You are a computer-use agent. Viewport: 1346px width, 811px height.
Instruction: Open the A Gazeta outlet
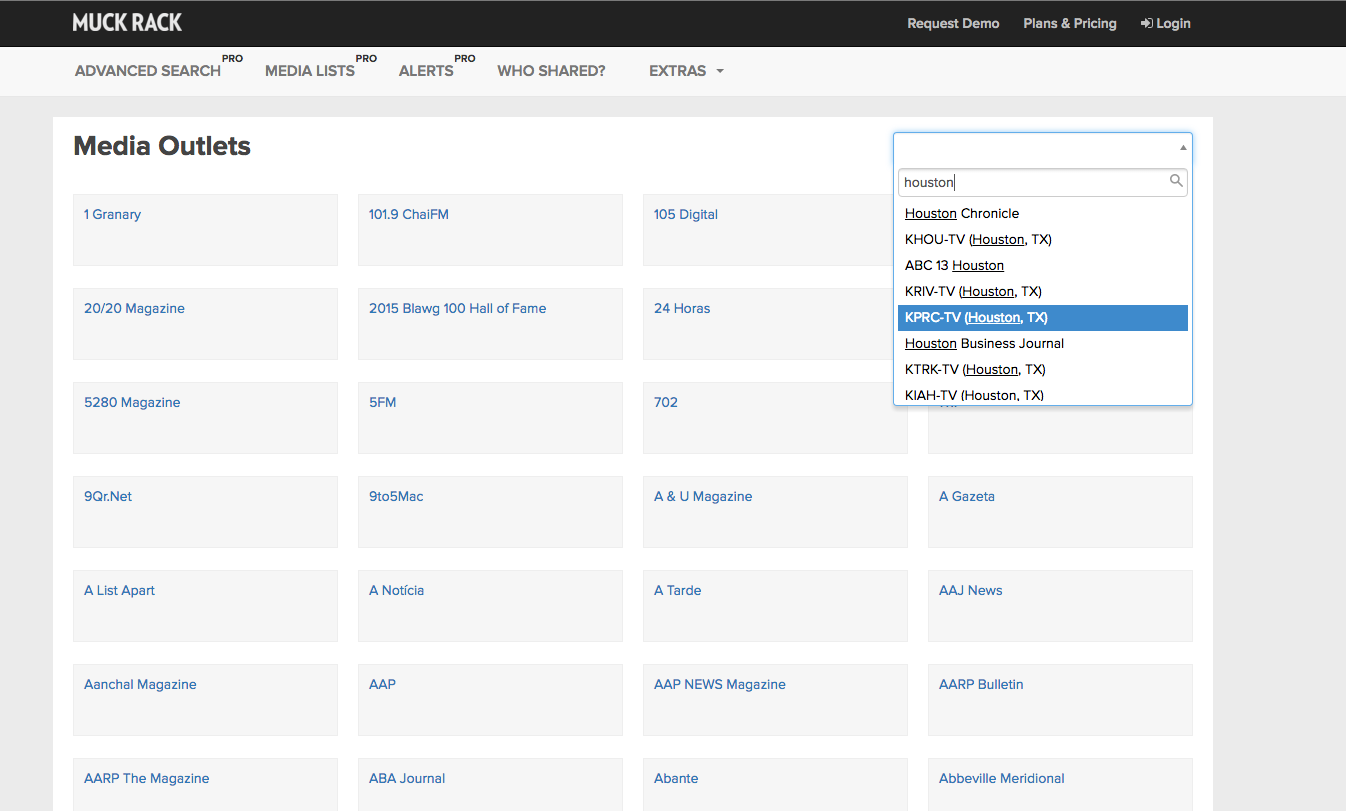967,496
